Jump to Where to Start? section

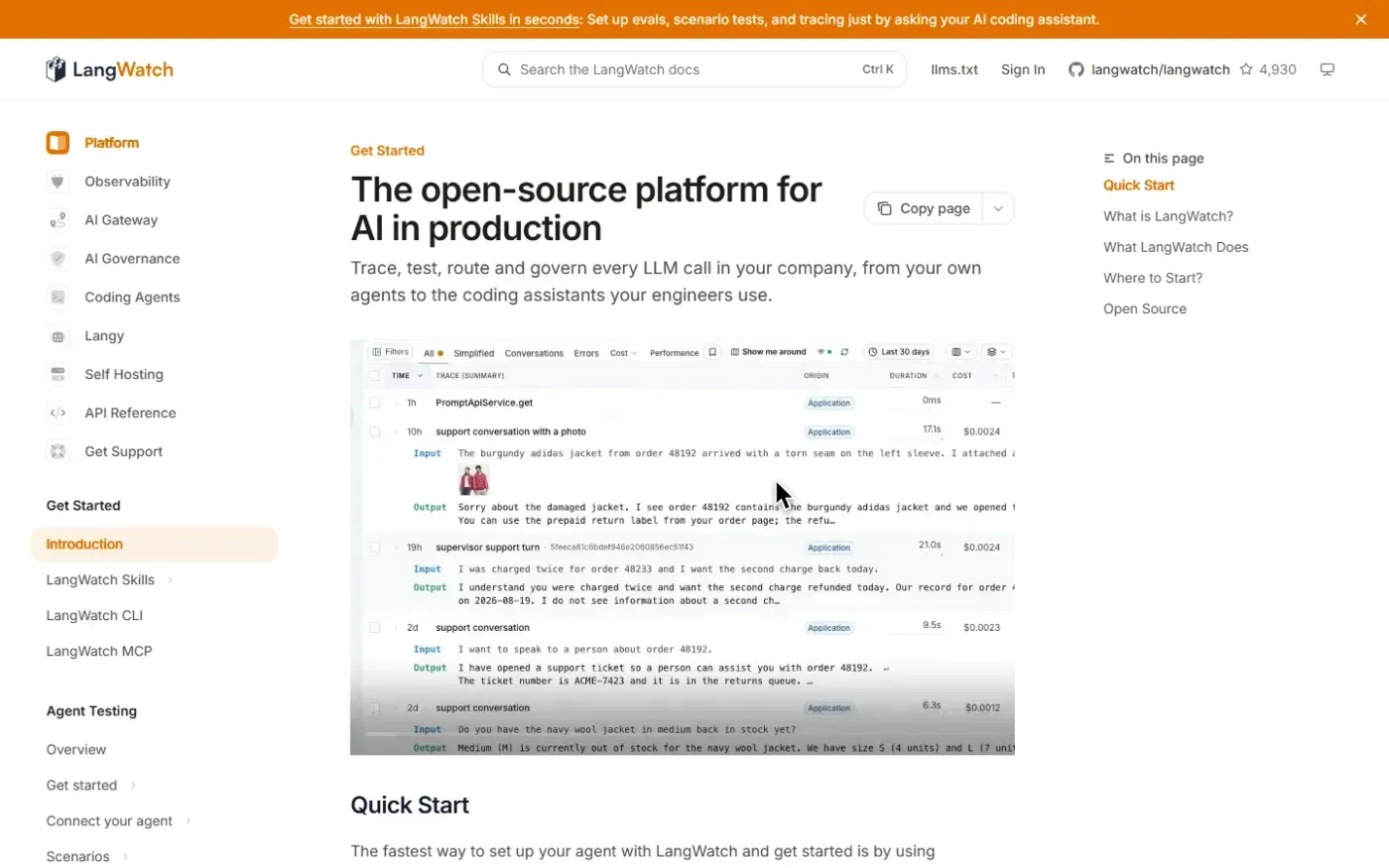pos(1153,278)
